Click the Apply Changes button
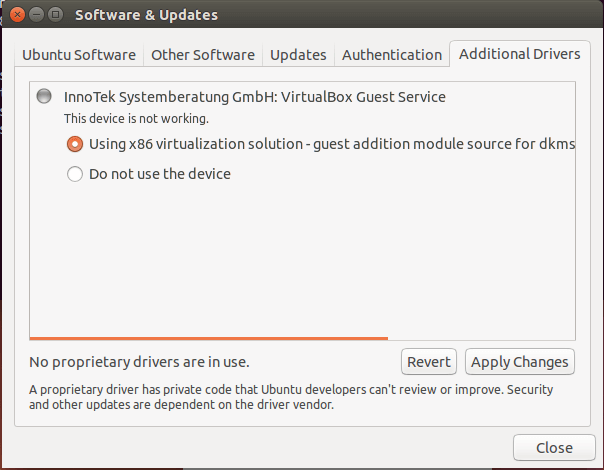Viewport: 604px width, 470px height. [x=520, y=362]
